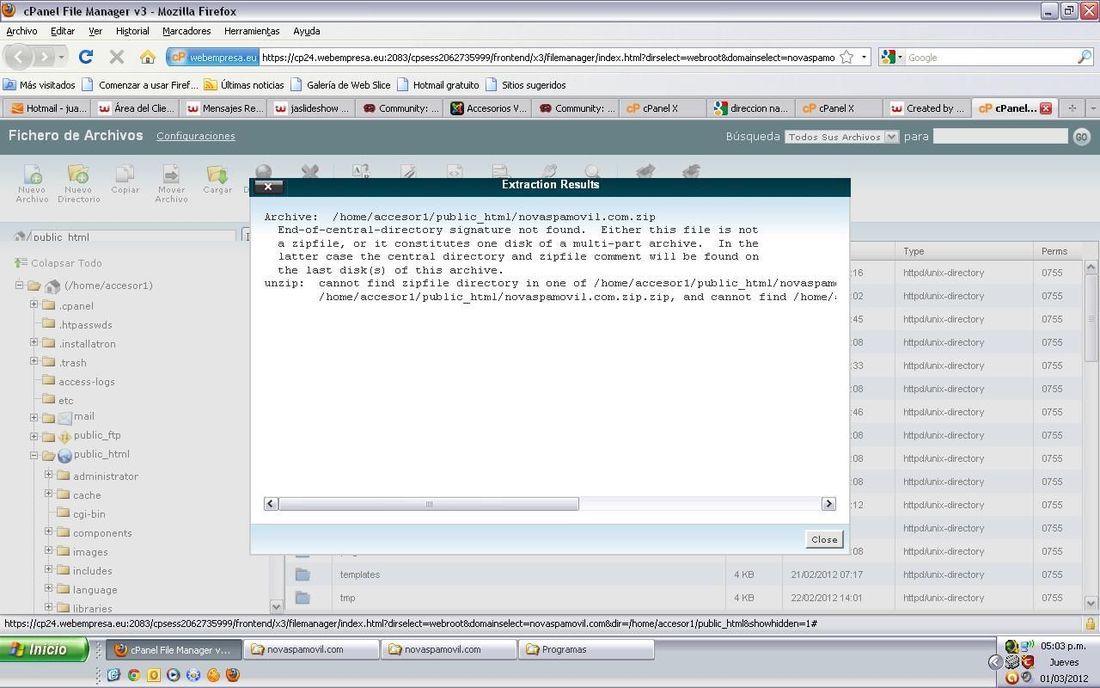The height and width of the screenshot is (688, 1100).
Task: Open the Programas taskbar window
Action: click(586, 649)
